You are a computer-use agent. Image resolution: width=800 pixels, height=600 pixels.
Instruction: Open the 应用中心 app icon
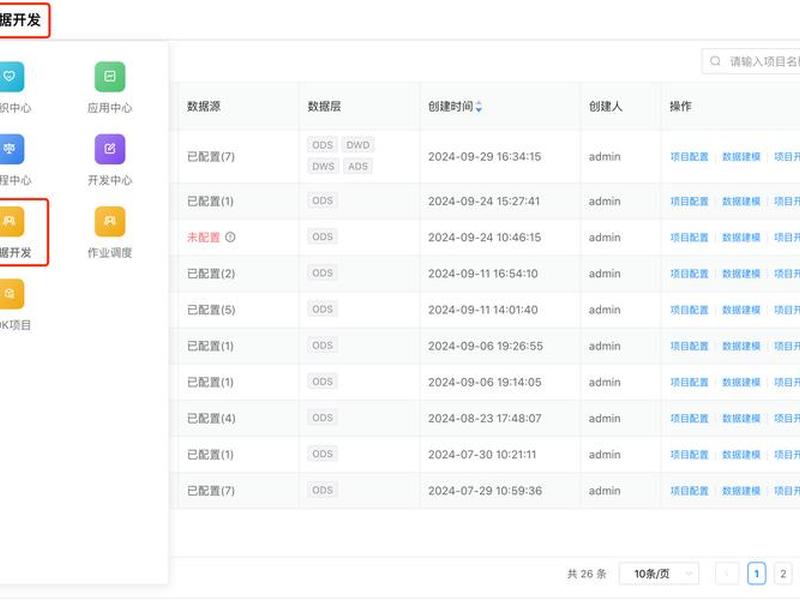click(110, 77)
